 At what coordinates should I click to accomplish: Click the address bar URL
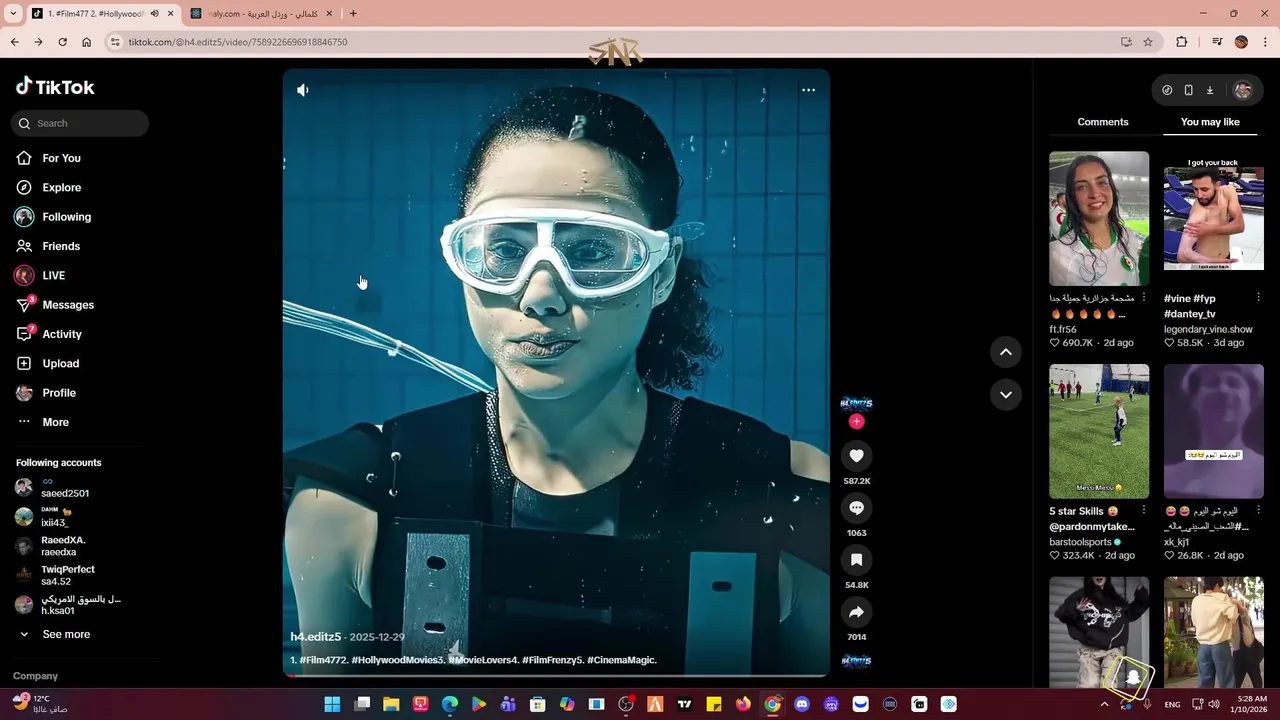coord(238,42)
